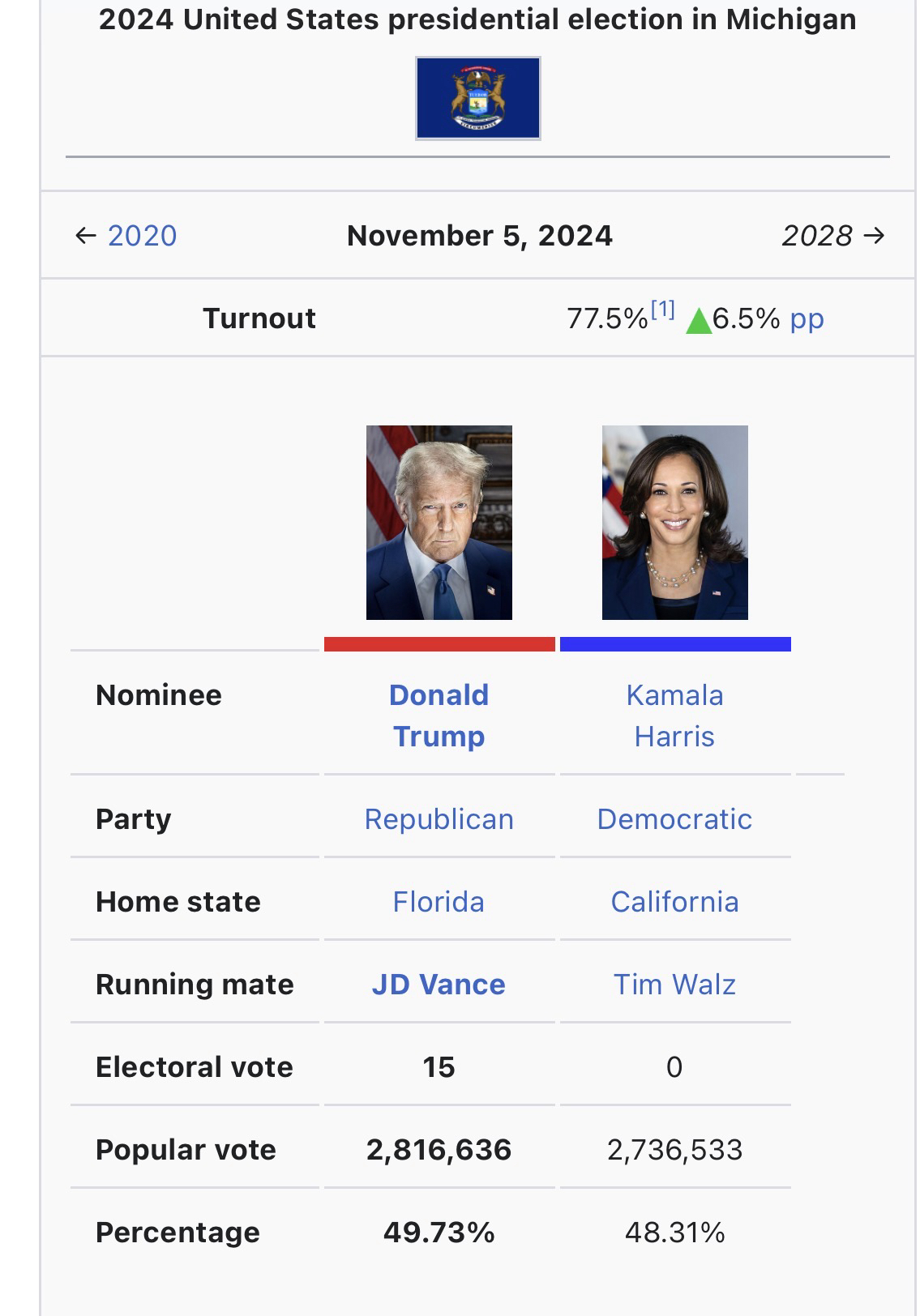This screenshot has height=1316, width=920.
Task: Open the Tim Walz running mate link
Action: (674, 985)
